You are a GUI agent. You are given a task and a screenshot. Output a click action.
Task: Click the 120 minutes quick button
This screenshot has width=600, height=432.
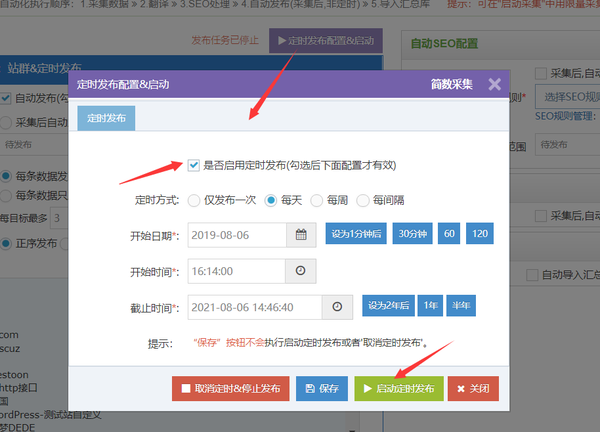coord(480,233)
